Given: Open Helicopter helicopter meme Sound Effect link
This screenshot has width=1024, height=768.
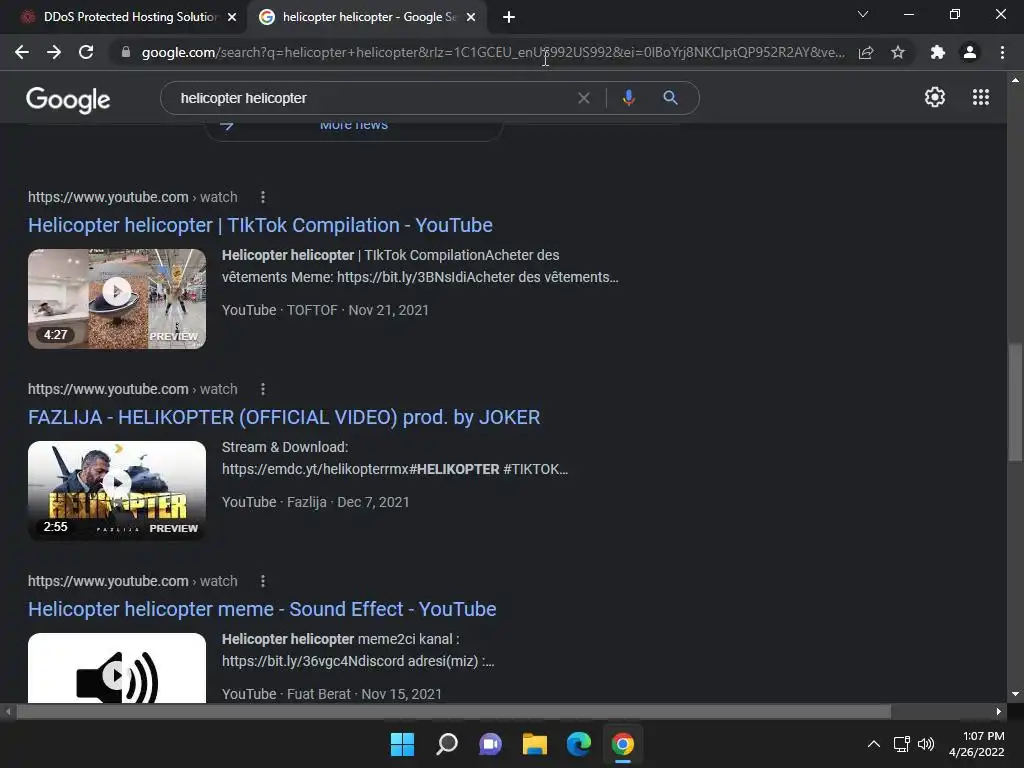Looking at the screenshot, I should click(262, 609).
